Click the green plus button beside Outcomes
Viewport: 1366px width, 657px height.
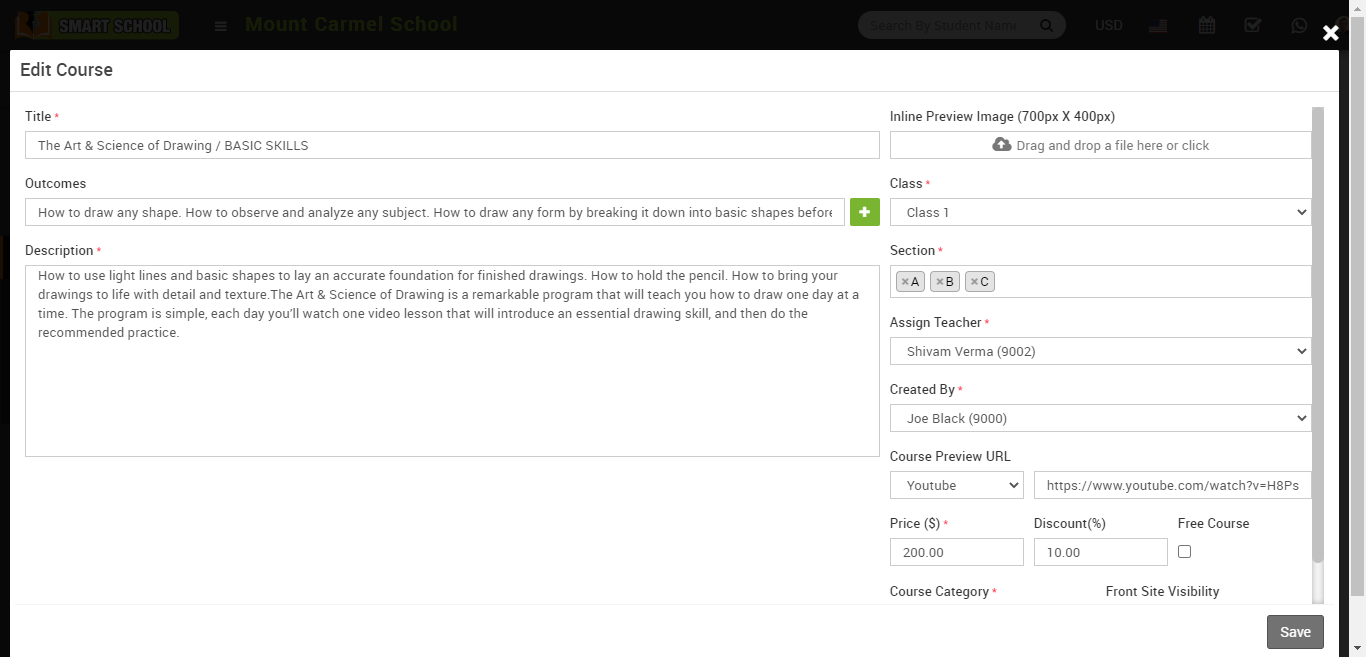pyautogui.click(x=864, y=212)
